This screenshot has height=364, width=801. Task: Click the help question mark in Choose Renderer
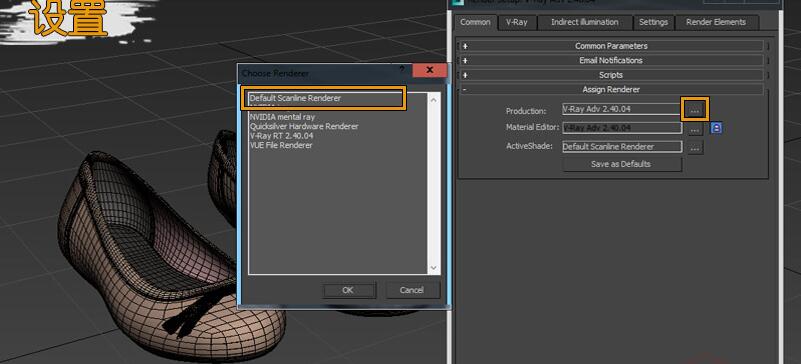point(402,70)
